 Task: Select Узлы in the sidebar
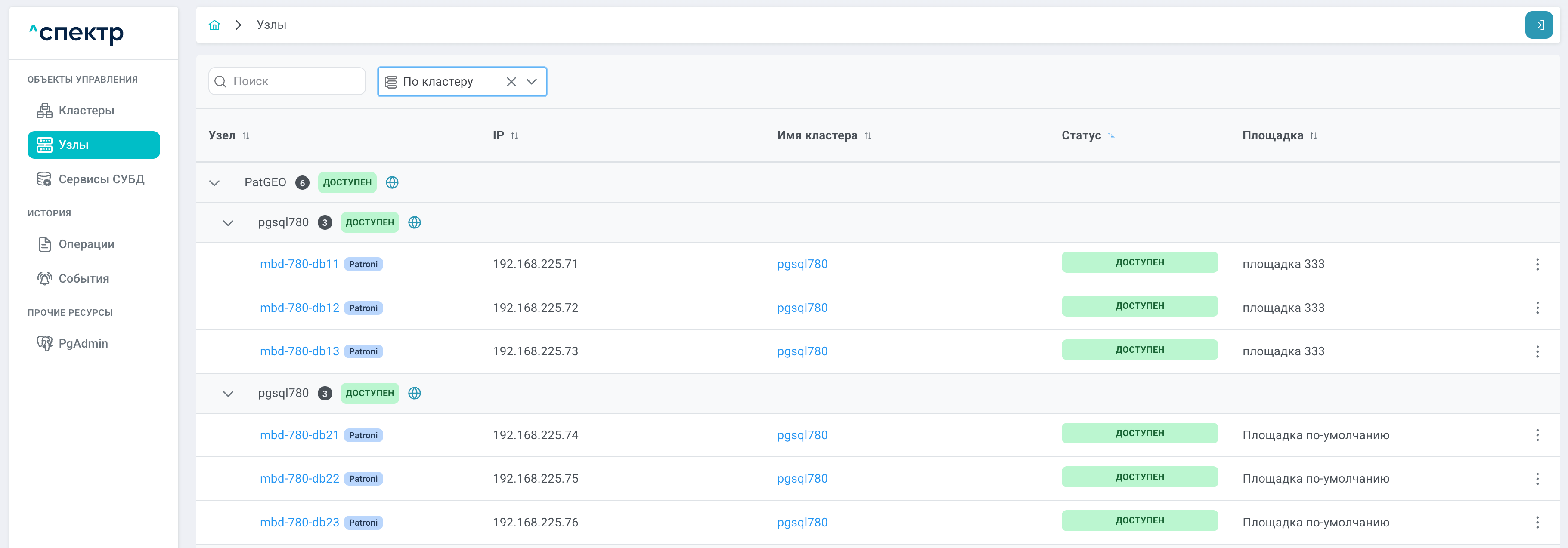94,145
